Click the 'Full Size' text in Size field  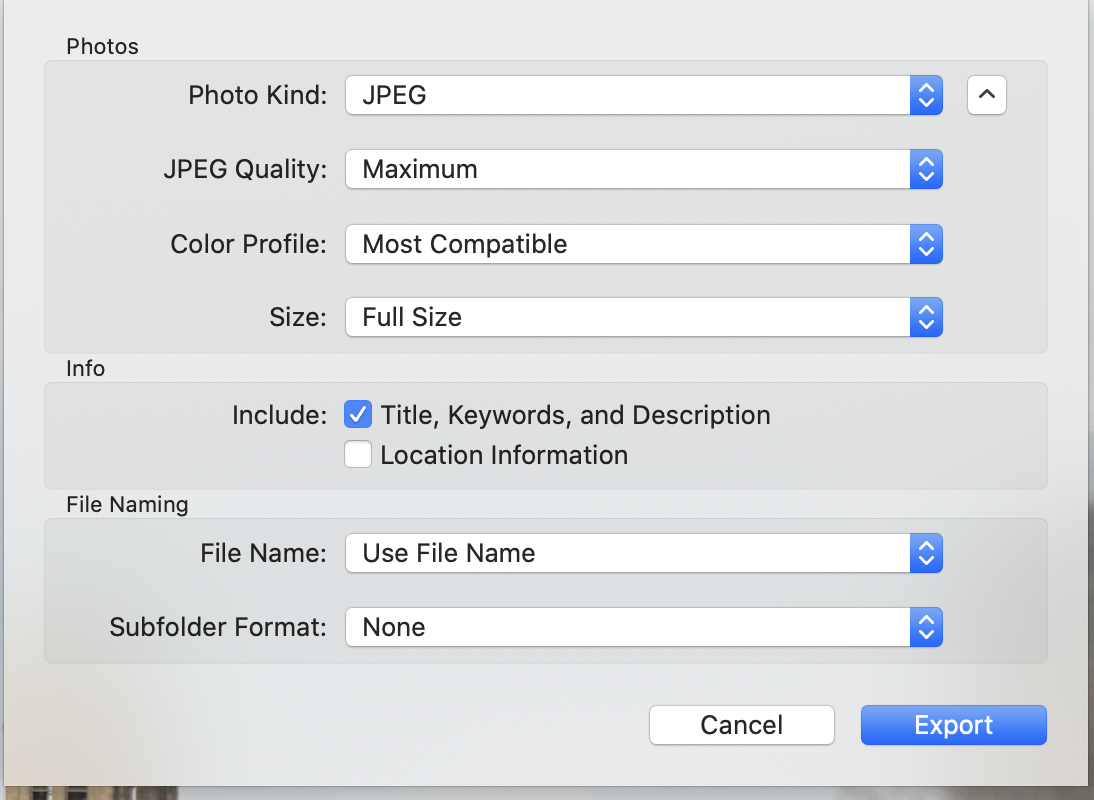point(412,317)
